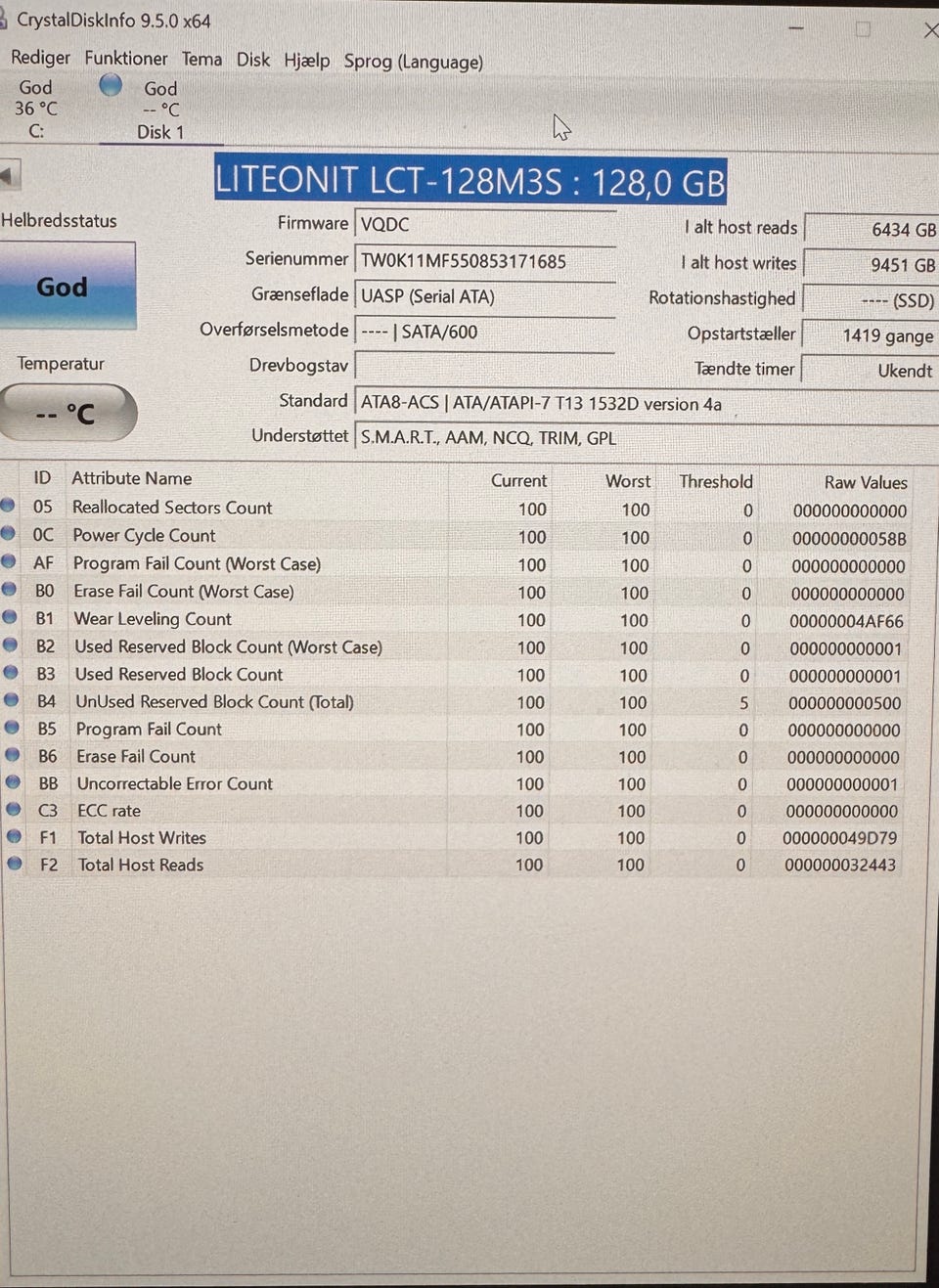Click status dot for ECC rate
Viewport: 939px width, 1288px height.
pyautogui.click(x=14, y=810)
